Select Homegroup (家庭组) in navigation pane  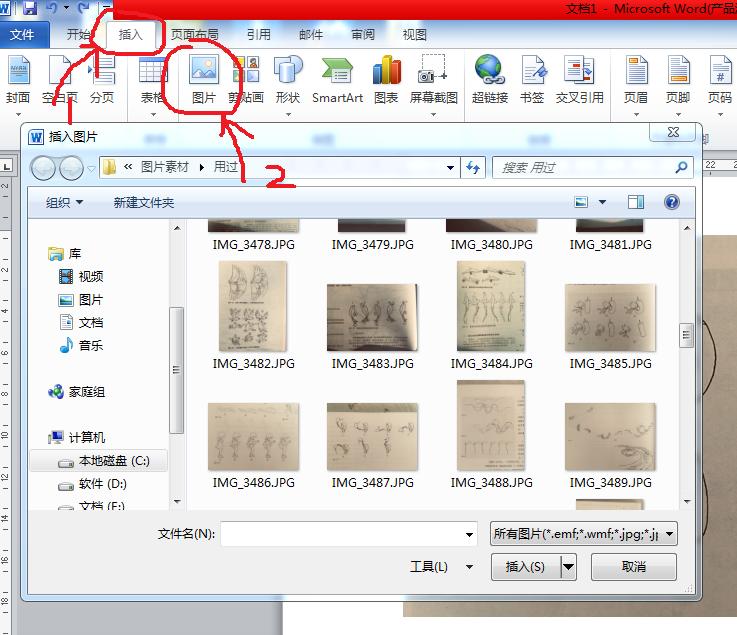click(x=77, y=392)
